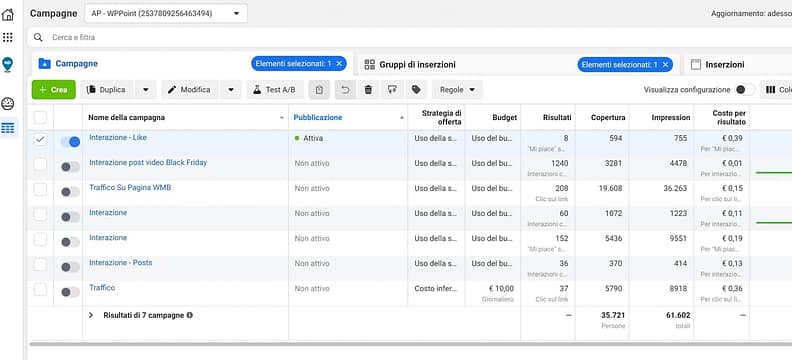Open the AP - WPPoint account dropdown
The width and height of the screenshot is (792, 360).
pyautogui.click(x=166, y=14)
